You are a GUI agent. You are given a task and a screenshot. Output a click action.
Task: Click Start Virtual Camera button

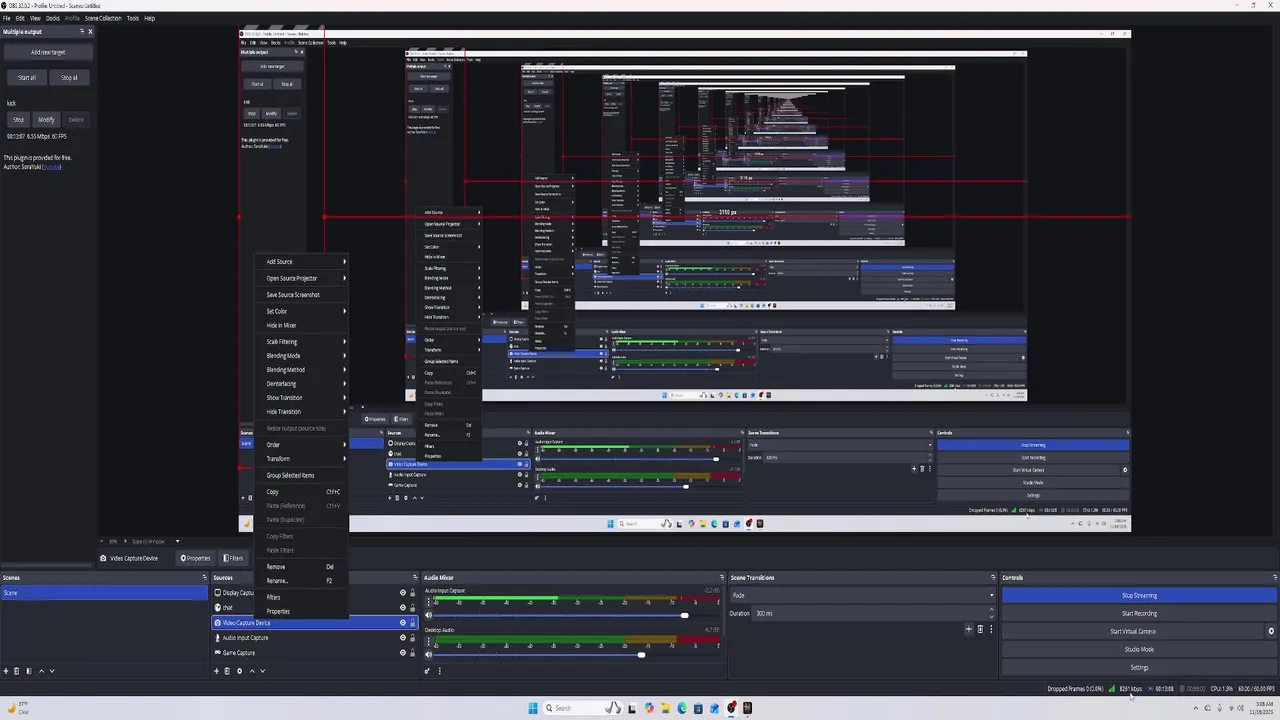coord(1133,631)
